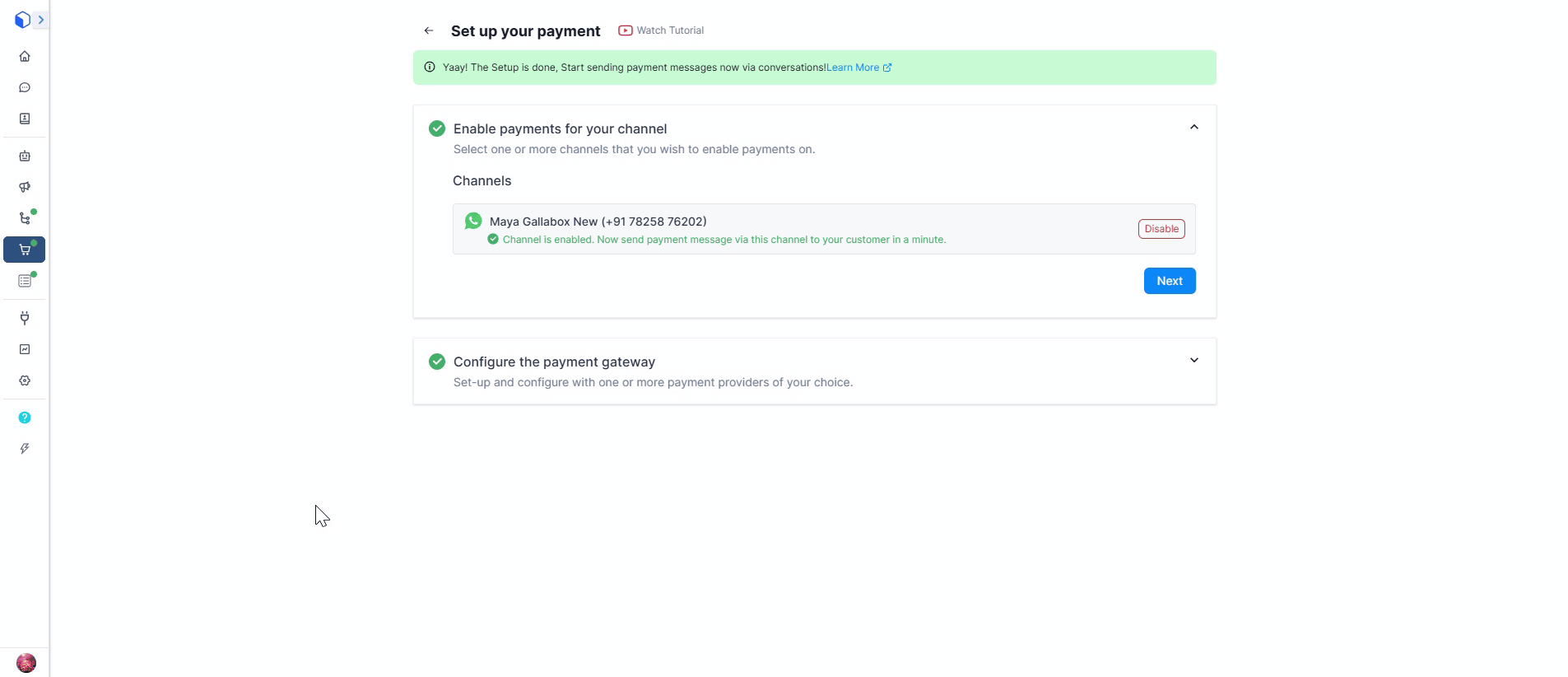Open the contacts icon in sidebar
This screenshot has width=1568, height=677.
[x=25, y=119]
